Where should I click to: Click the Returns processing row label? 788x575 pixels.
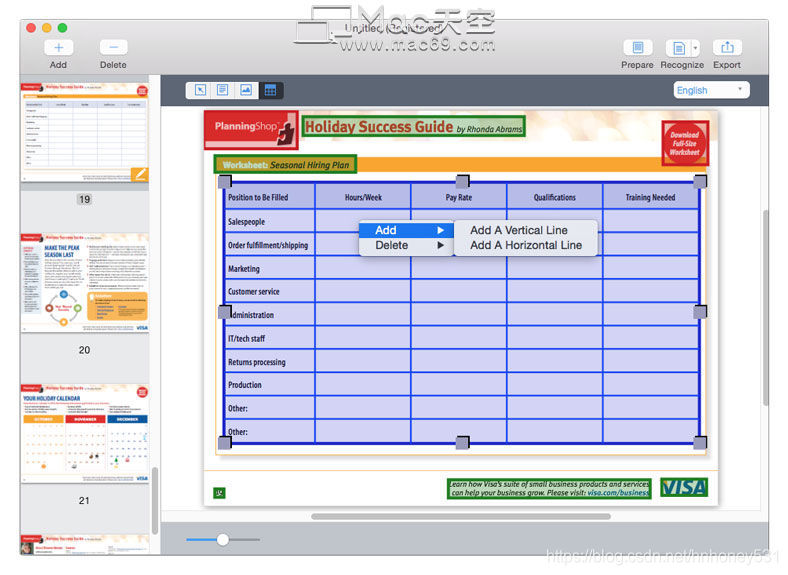tap(256, 362)
